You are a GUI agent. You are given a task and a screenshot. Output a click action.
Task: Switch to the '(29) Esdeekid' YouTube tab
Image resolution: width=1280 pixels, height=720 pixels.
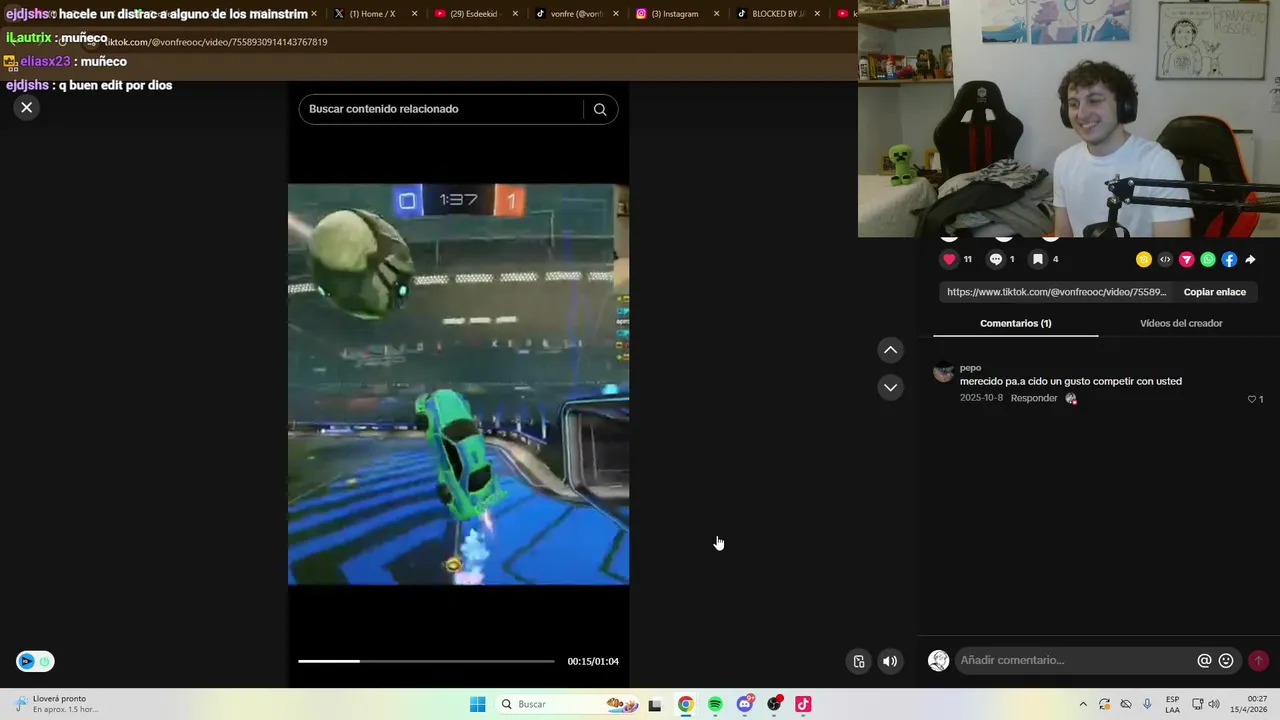tap(475, 14)
